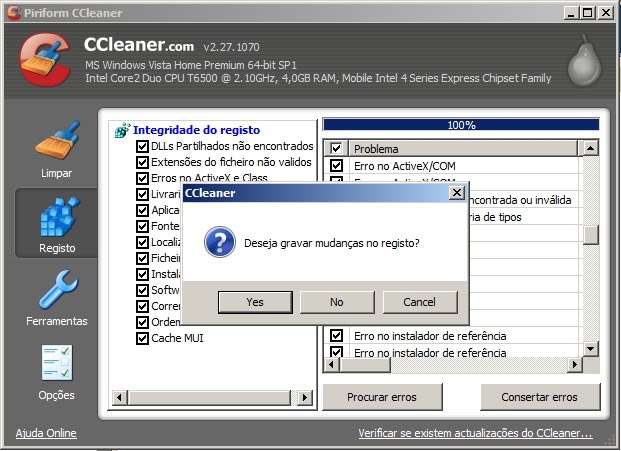Viewport: 621px width, 451px height.
Task: Click the CCleaner title bar icon
Action: 14,12
